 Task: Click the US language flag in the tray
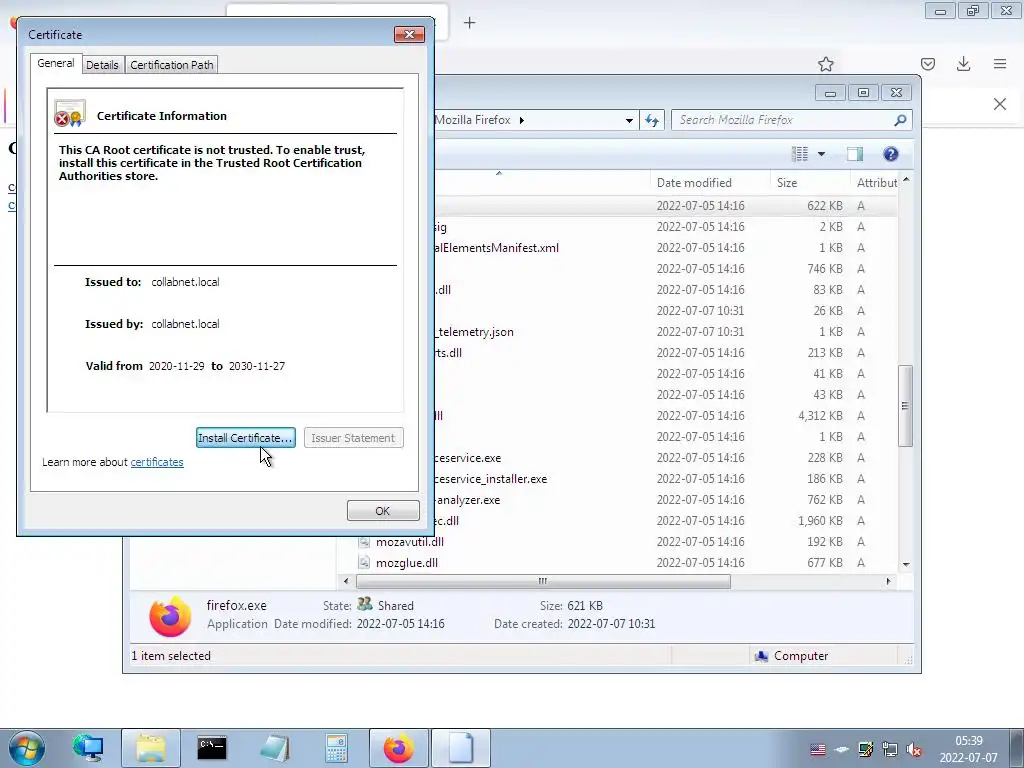pyautogui.click(x=818, y=749)
